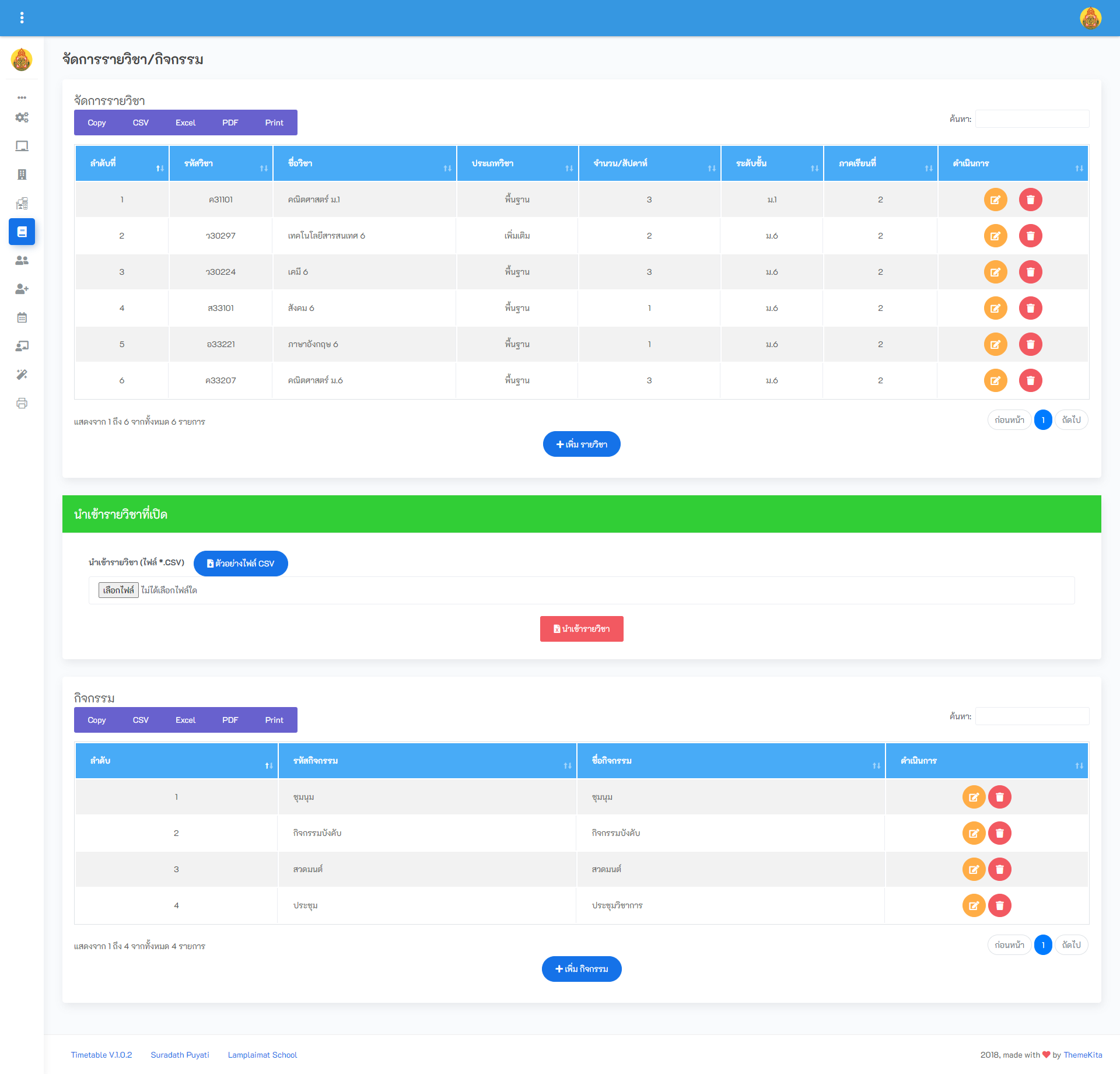Click the printer icon in the sidebar
1120x1074 pixels.
pyautogui.click(x=22, y=403)
